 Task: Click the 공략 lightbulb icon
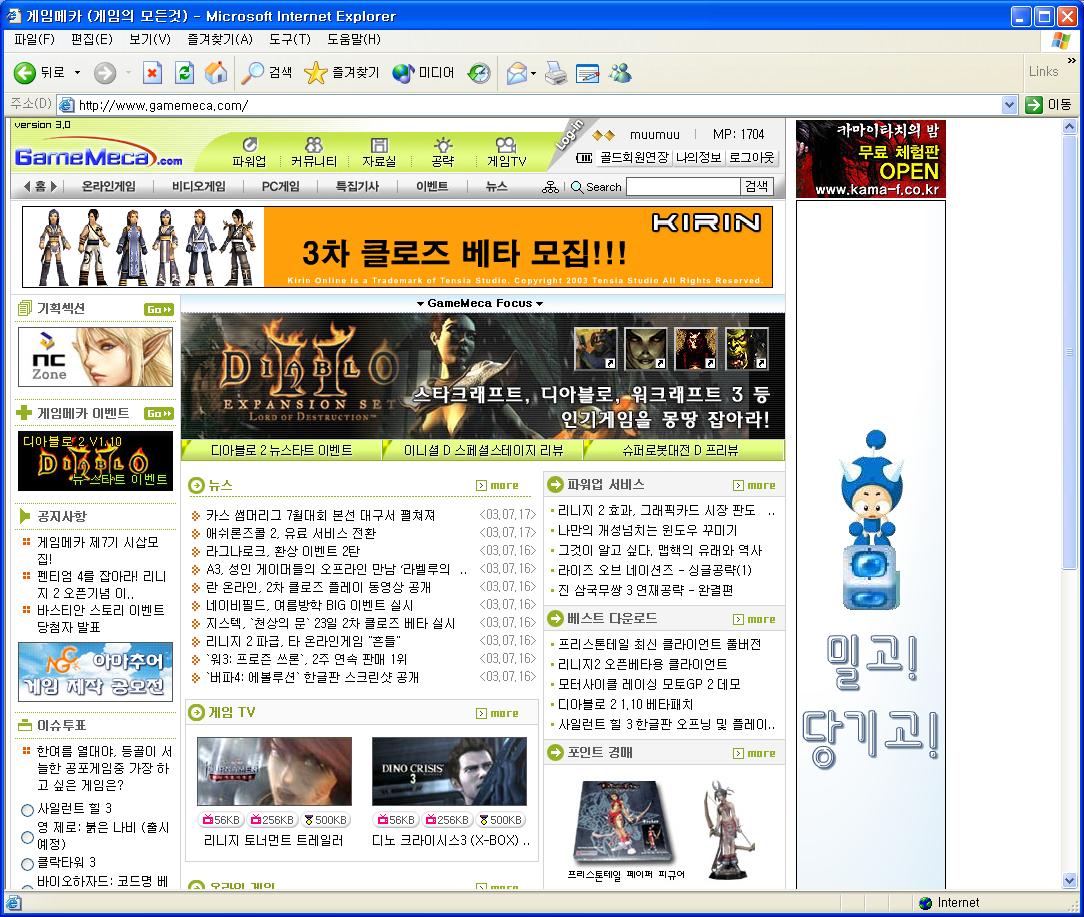click(x=442, y=152)
